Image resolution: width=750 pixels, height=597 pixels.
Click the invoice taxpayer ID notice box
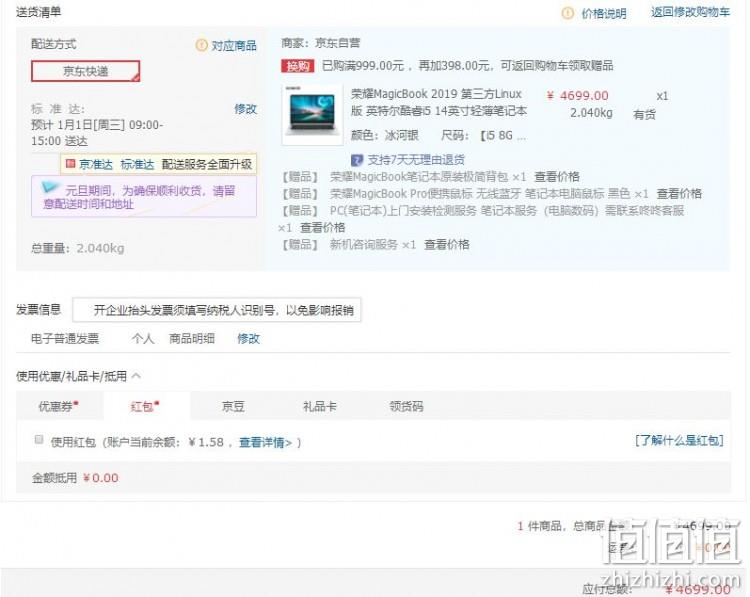click(217, 310)
